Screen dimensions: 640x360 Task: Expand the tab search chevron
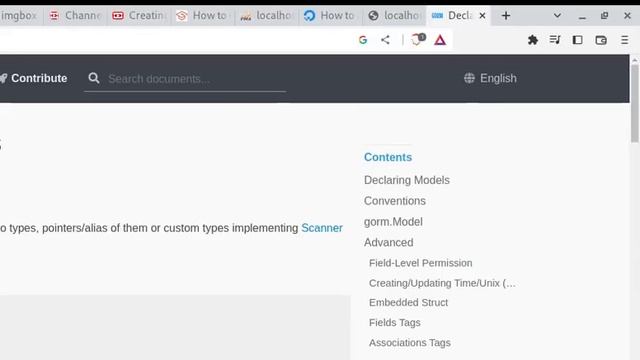(557, 16)
